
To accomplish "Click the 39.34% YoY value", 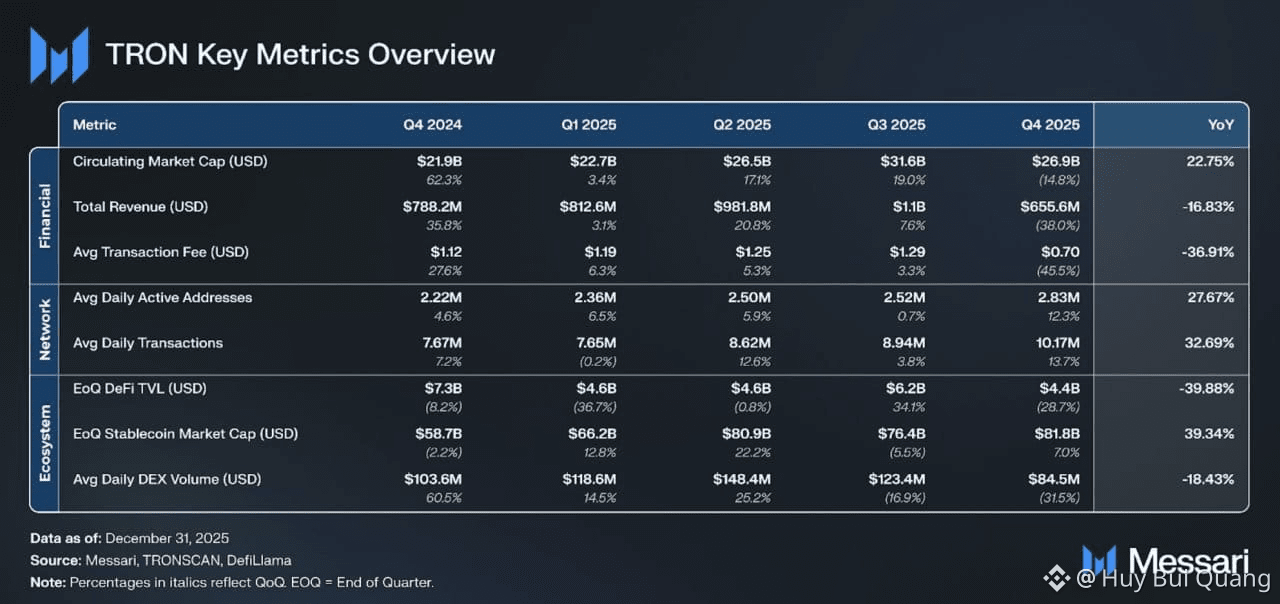I will click(1209, 434).
